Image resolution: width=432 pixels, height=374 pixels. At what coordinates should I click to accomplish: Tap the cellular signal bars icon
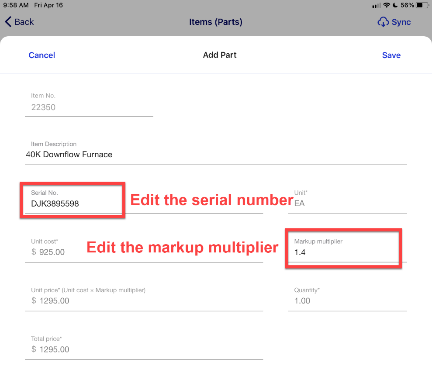click(377, 5)
